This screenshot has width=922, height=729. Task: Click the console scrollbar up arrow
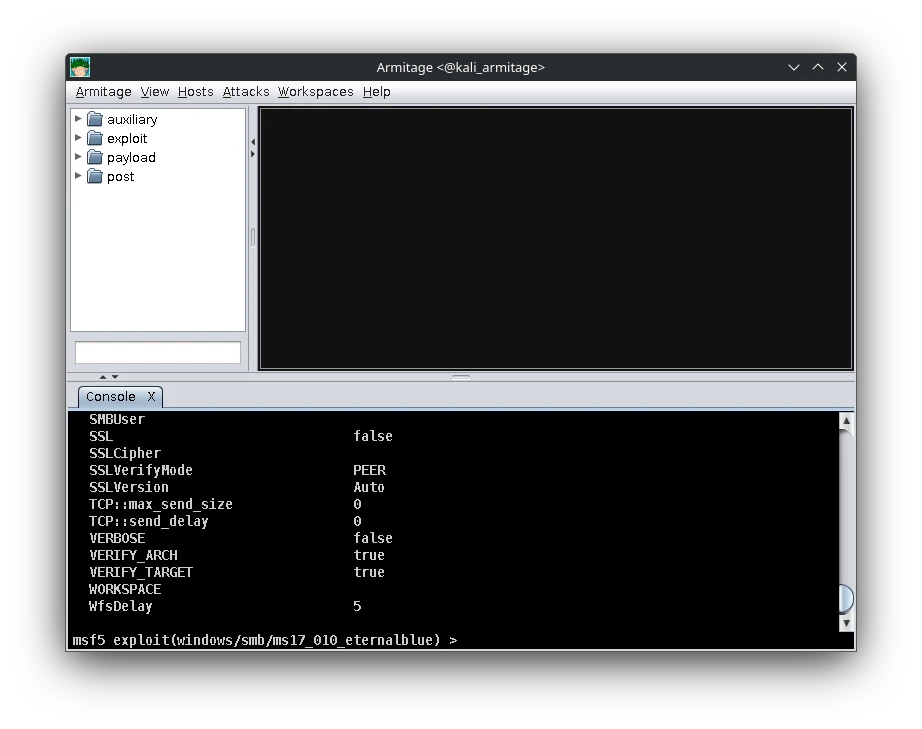point(846,420)
